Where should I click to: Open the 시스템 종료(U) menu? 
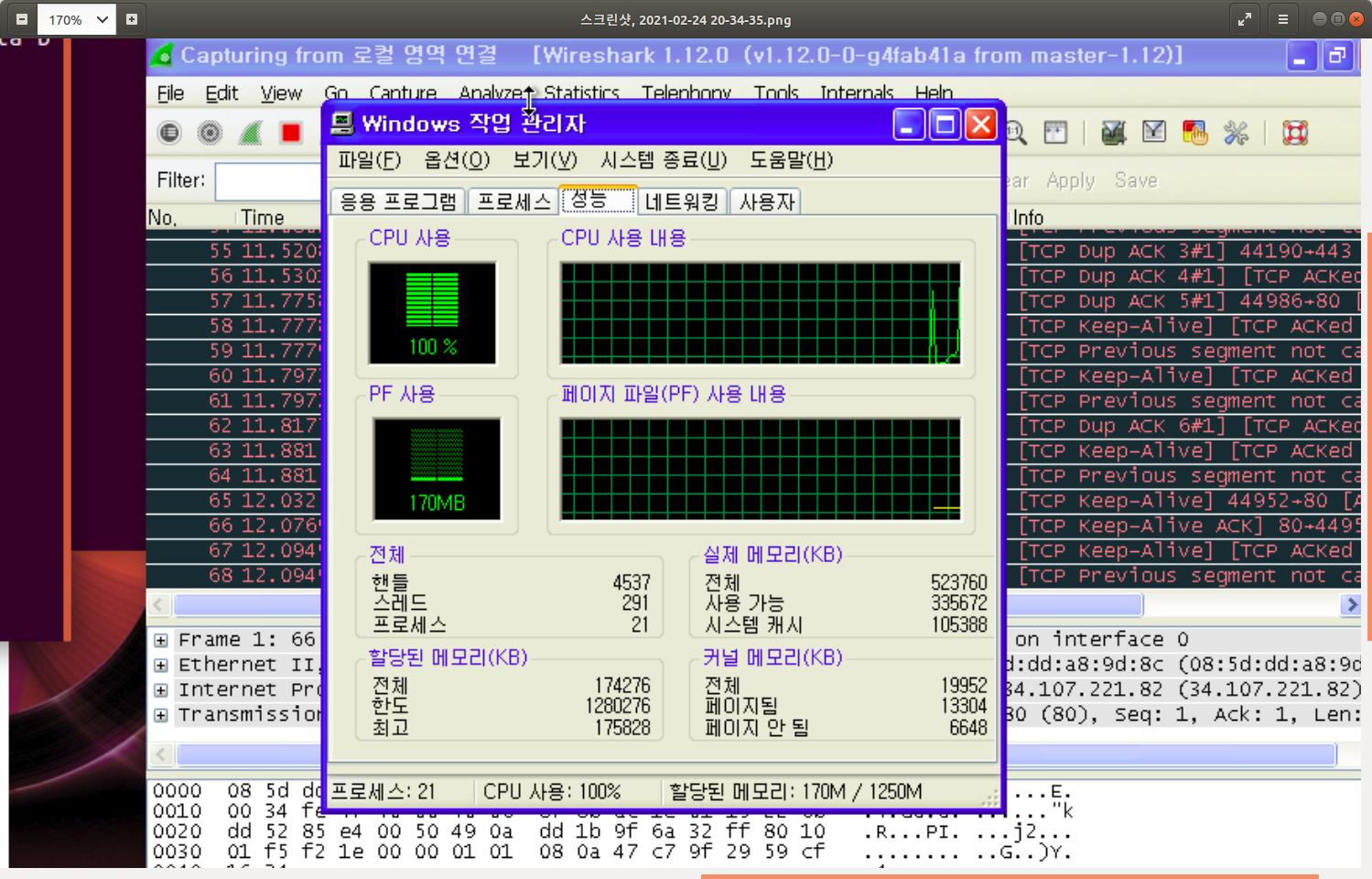tap(664, 160)
